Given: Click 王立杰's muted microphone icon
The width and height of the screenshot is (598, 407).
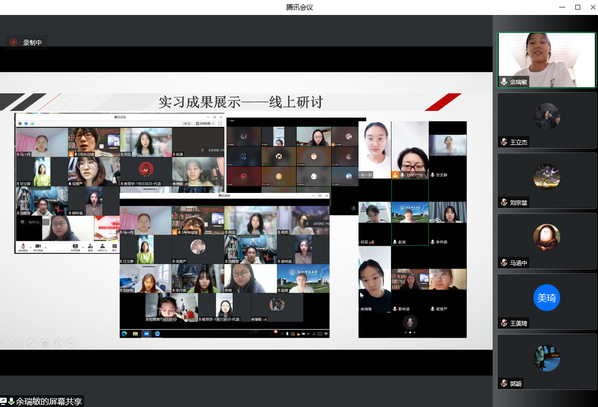Looking at the screenshot, I should click(504, 142).
